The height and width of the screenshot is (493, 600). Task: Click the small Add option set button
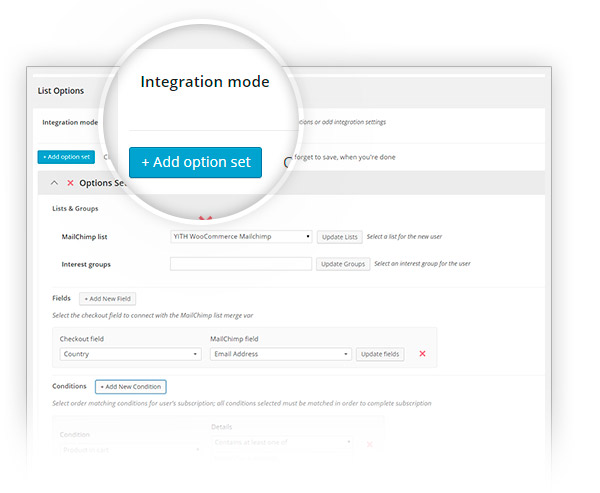pos(66,157)
